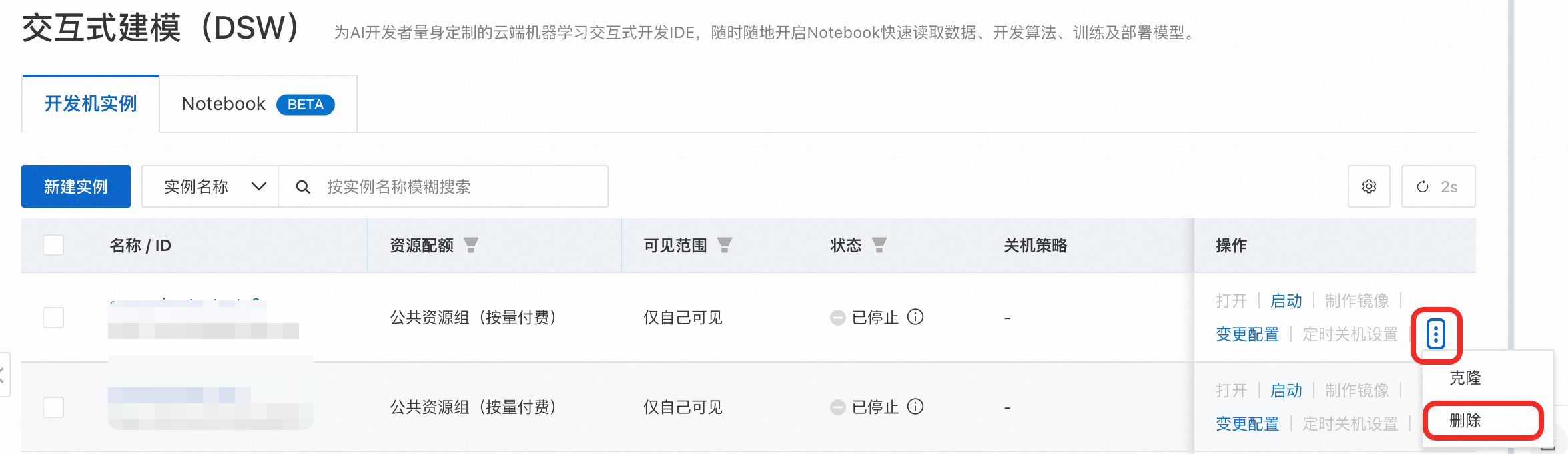Click the column settings gear icon
This screenshot has width=1568, height=454.
point(1368,187)
